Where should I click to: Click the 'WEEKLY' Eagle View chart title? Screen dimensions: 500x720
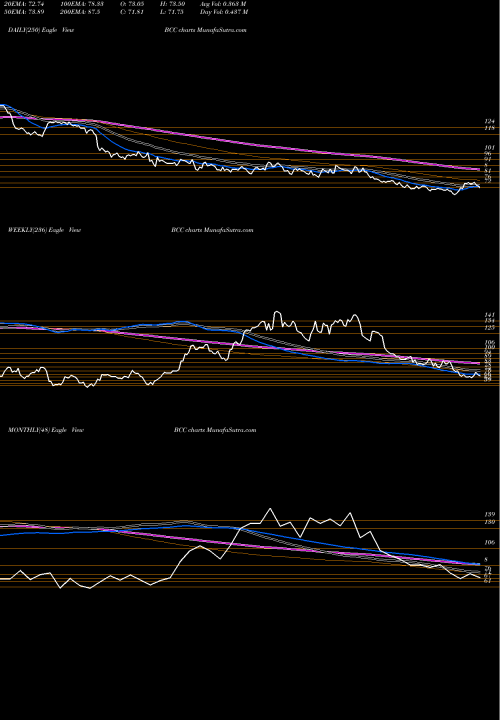coord(45,230)
